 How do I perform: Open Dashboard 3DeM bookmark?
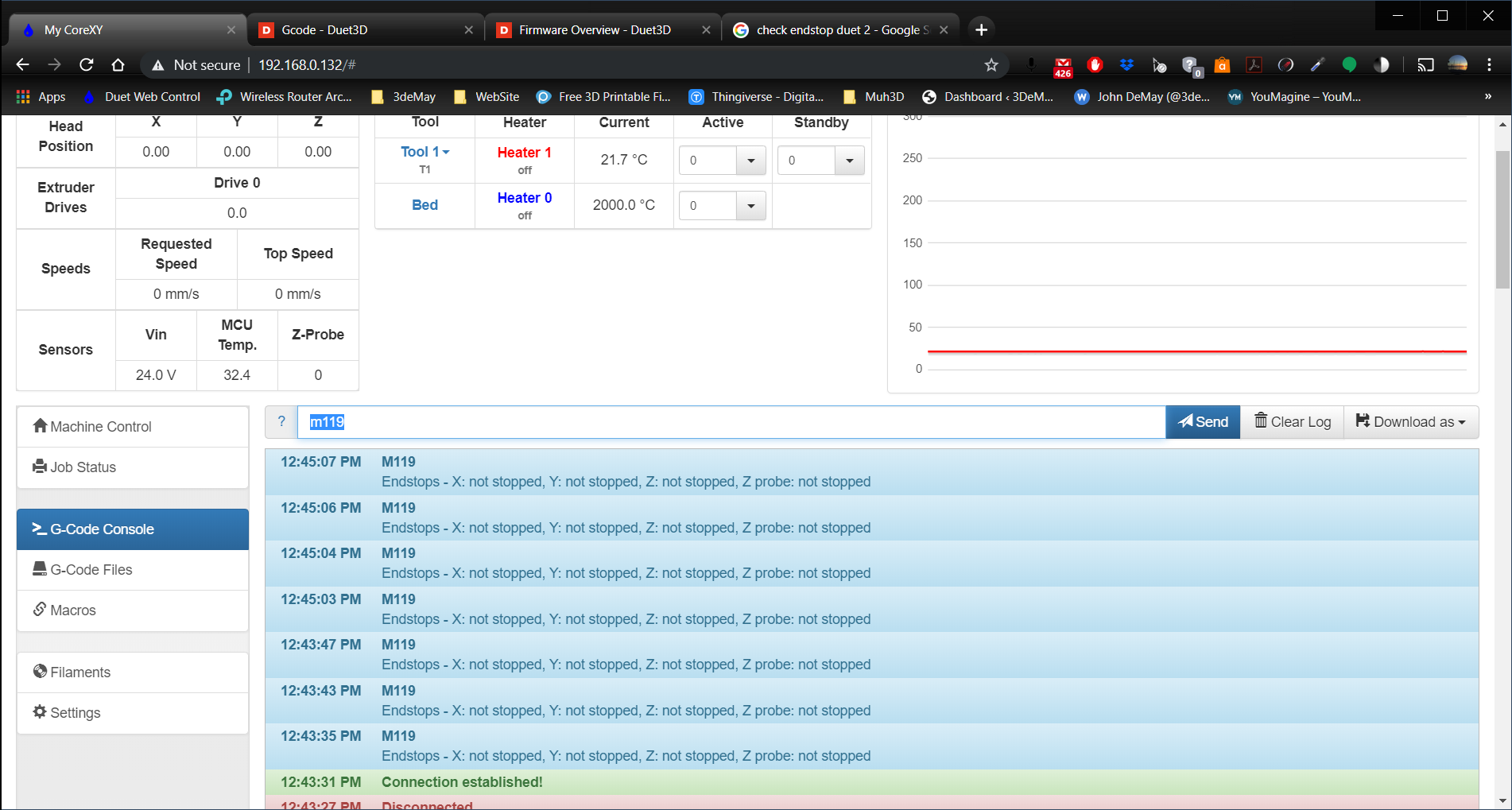(x=988, y=97)
